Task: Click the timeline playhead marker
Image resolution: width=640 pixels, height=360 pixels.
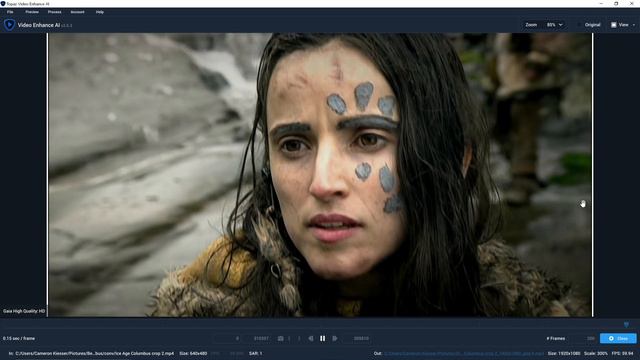Action: click(626, 325)
